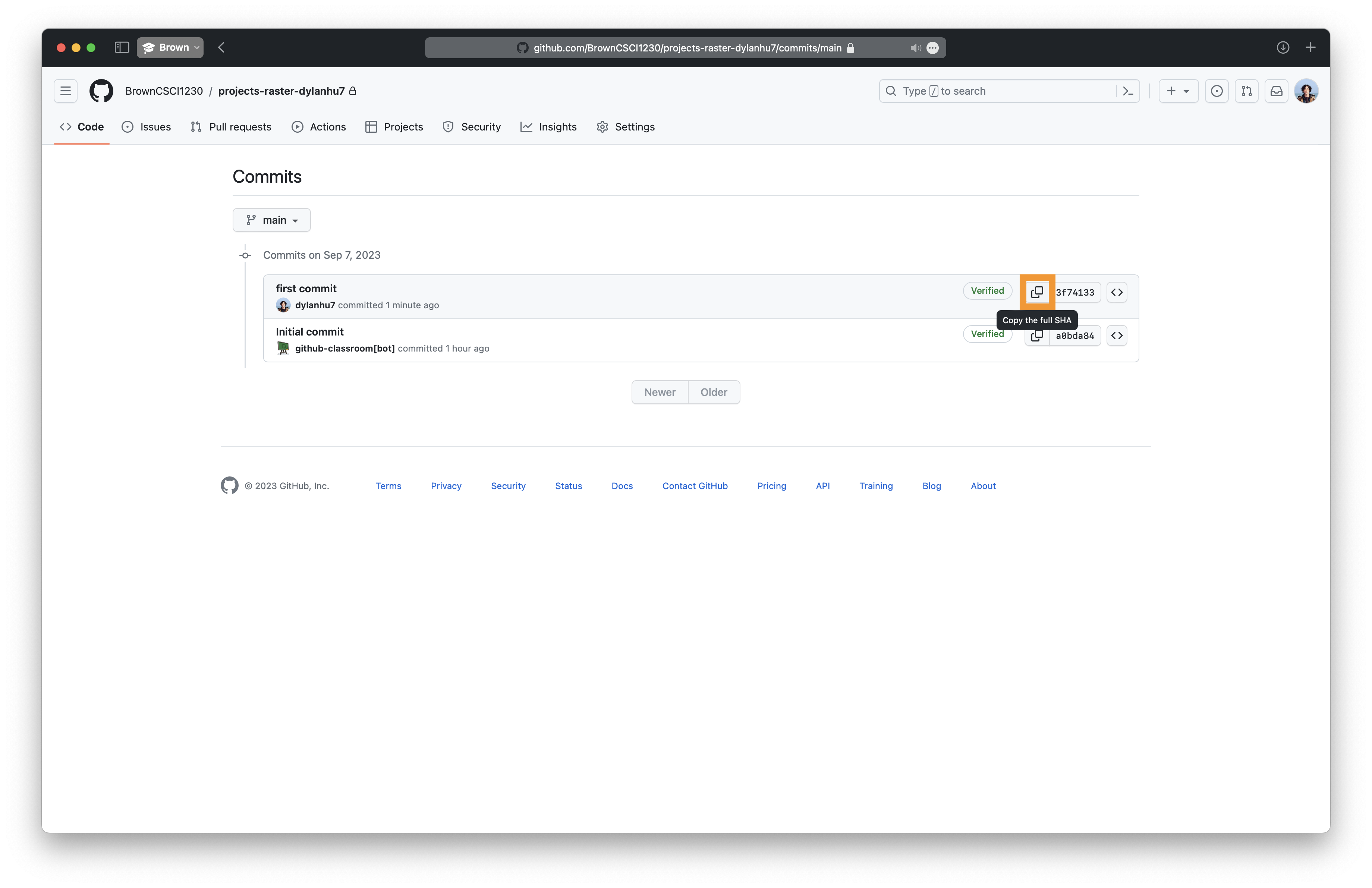Open footer Status link
Image resolution: width=1372 pixels, height=888 pixels.
pyautogui.click(x=569, y=486)
